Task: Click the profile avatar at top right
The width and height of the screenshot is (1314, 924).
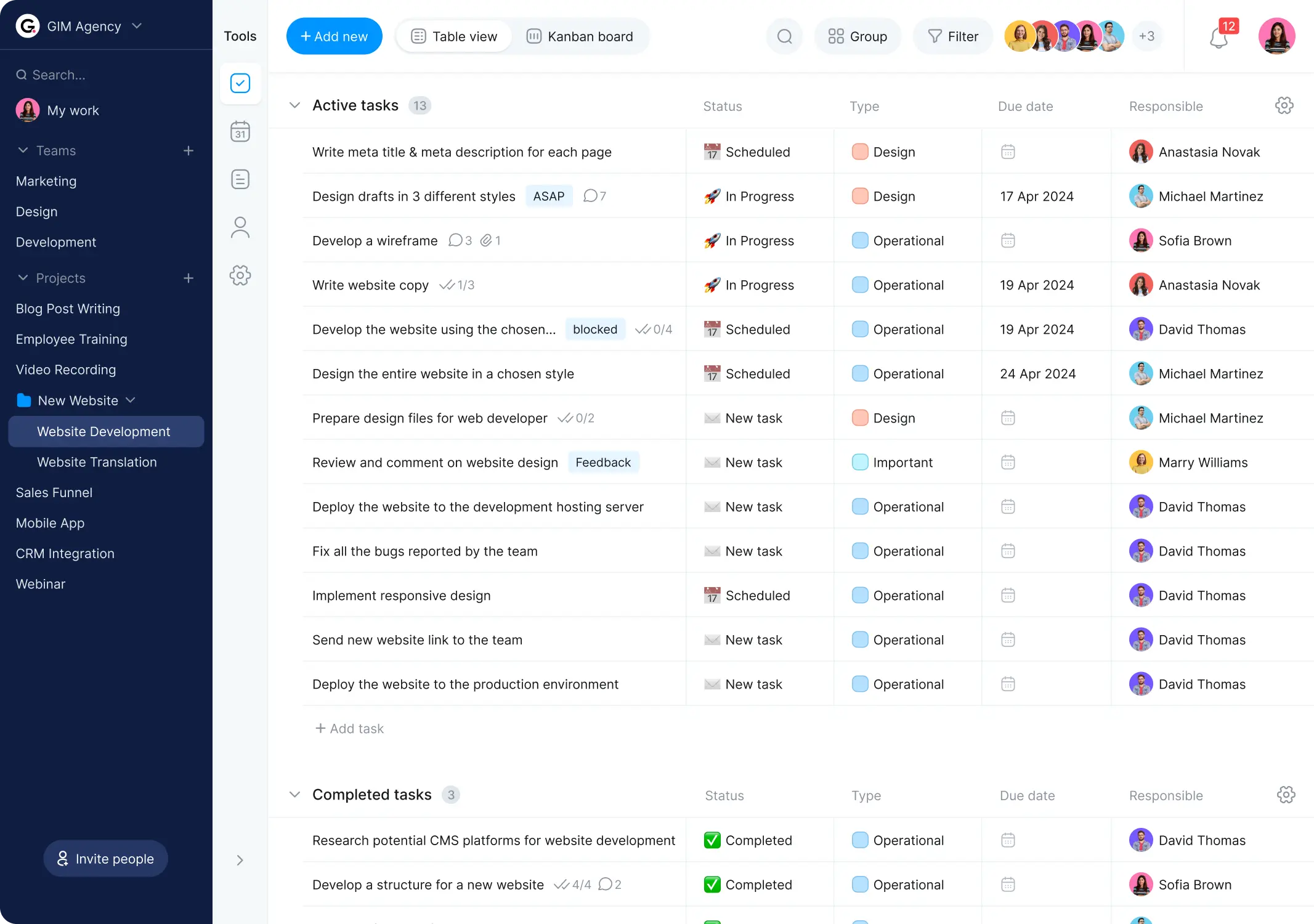Action: click(1276, 36)
